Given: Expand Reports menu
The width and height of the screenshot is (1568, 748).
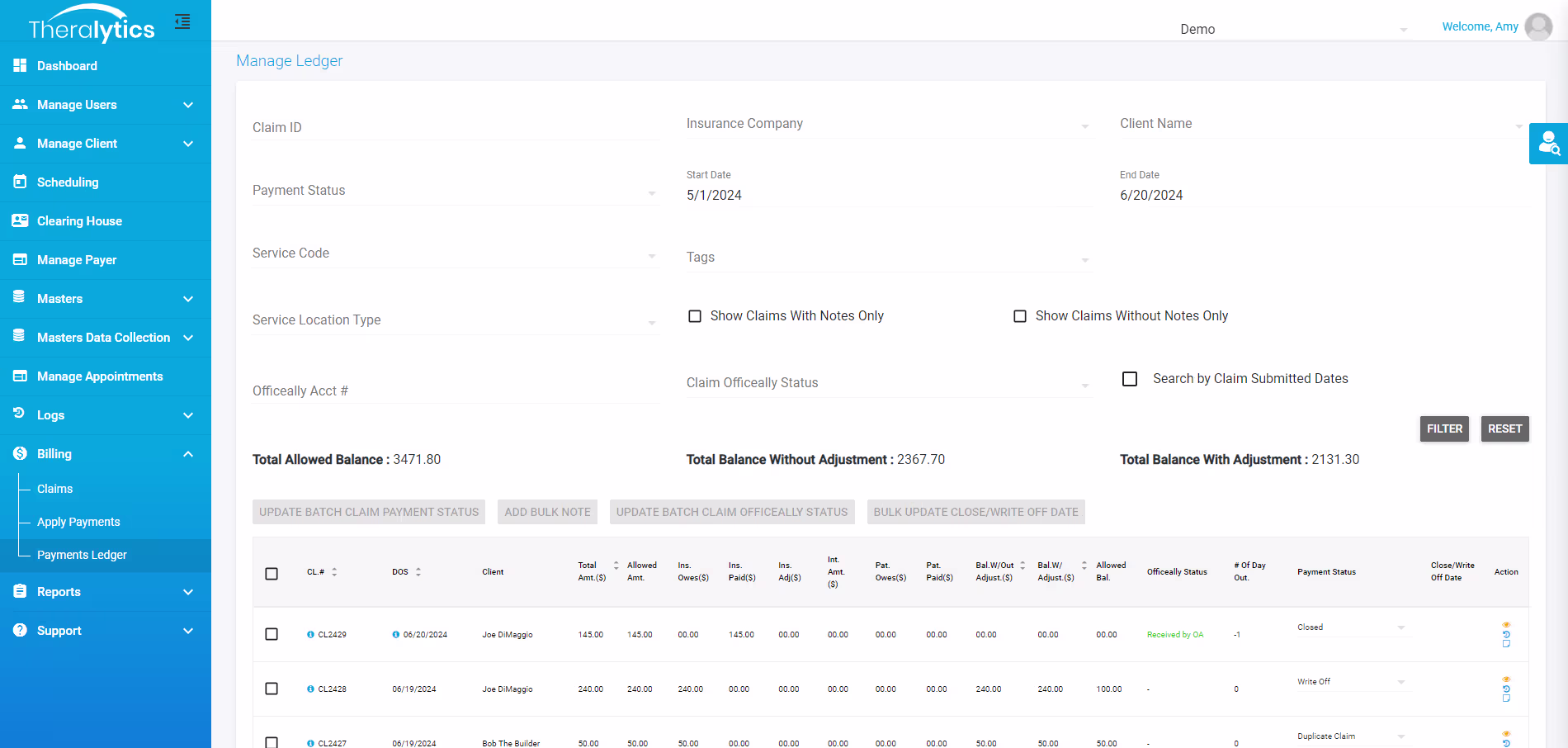Looking at the screenshot, I should [x=106, y=592].
